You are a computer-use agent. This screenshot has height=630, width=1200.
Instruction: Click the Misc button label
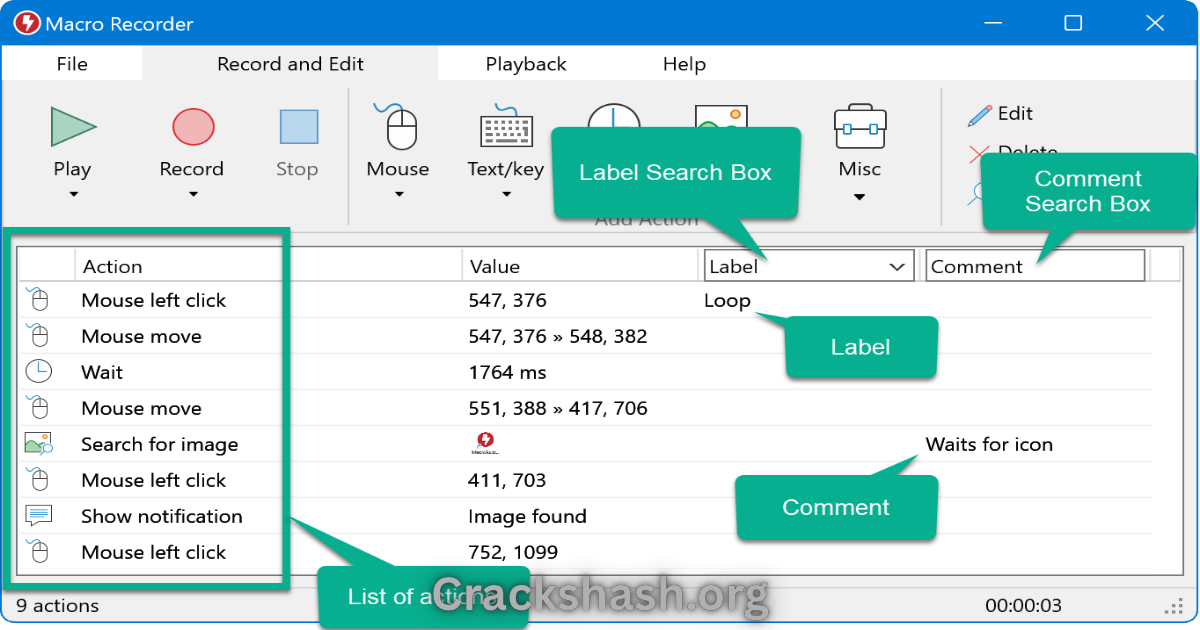pyautogui.click(x=860, y=169)
